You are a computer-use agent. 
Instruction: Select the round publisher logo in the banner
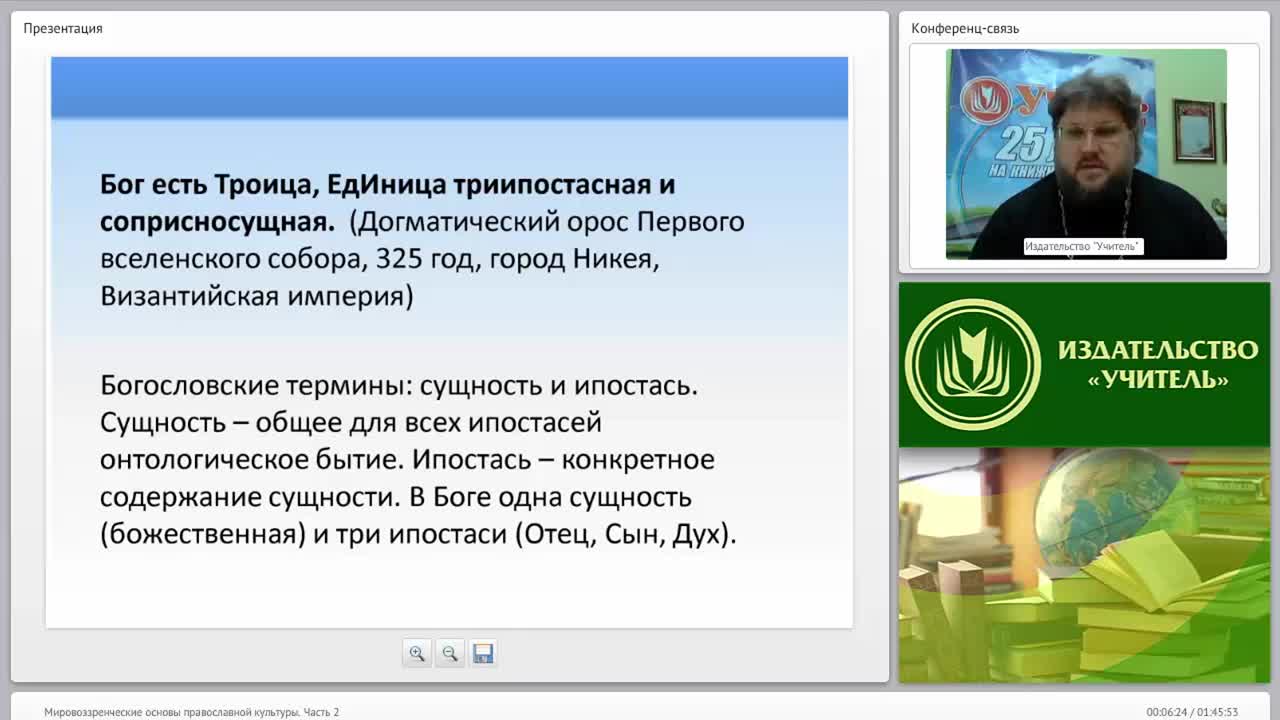pyautogui.click(x=973, y=365)
